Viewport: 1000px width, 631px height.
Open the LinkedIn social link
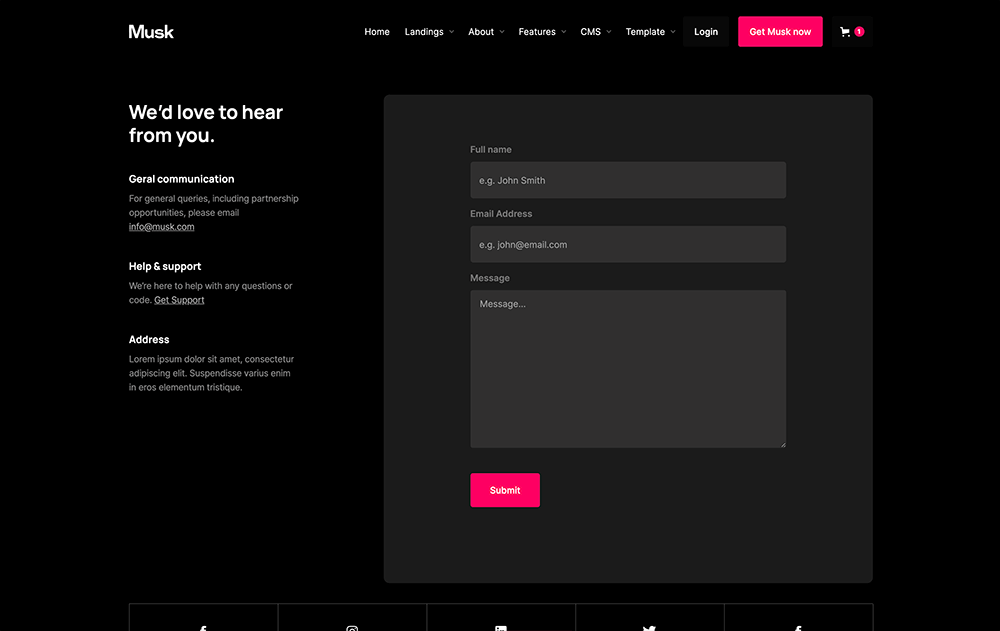click(x=501, y=628)
